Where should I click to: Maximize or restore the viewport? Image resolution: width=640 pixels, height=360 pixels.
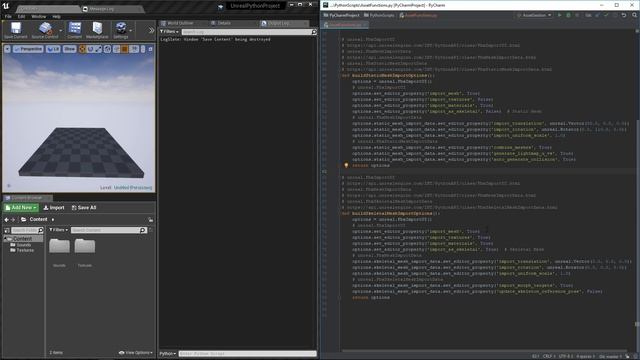pos(150,49)
